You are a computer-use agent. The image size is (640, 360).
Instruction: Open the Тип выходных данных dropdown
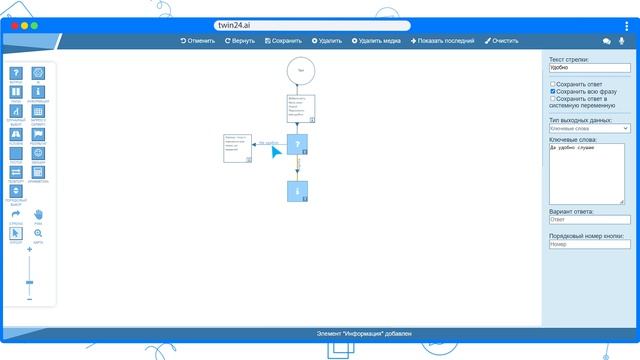589,129
